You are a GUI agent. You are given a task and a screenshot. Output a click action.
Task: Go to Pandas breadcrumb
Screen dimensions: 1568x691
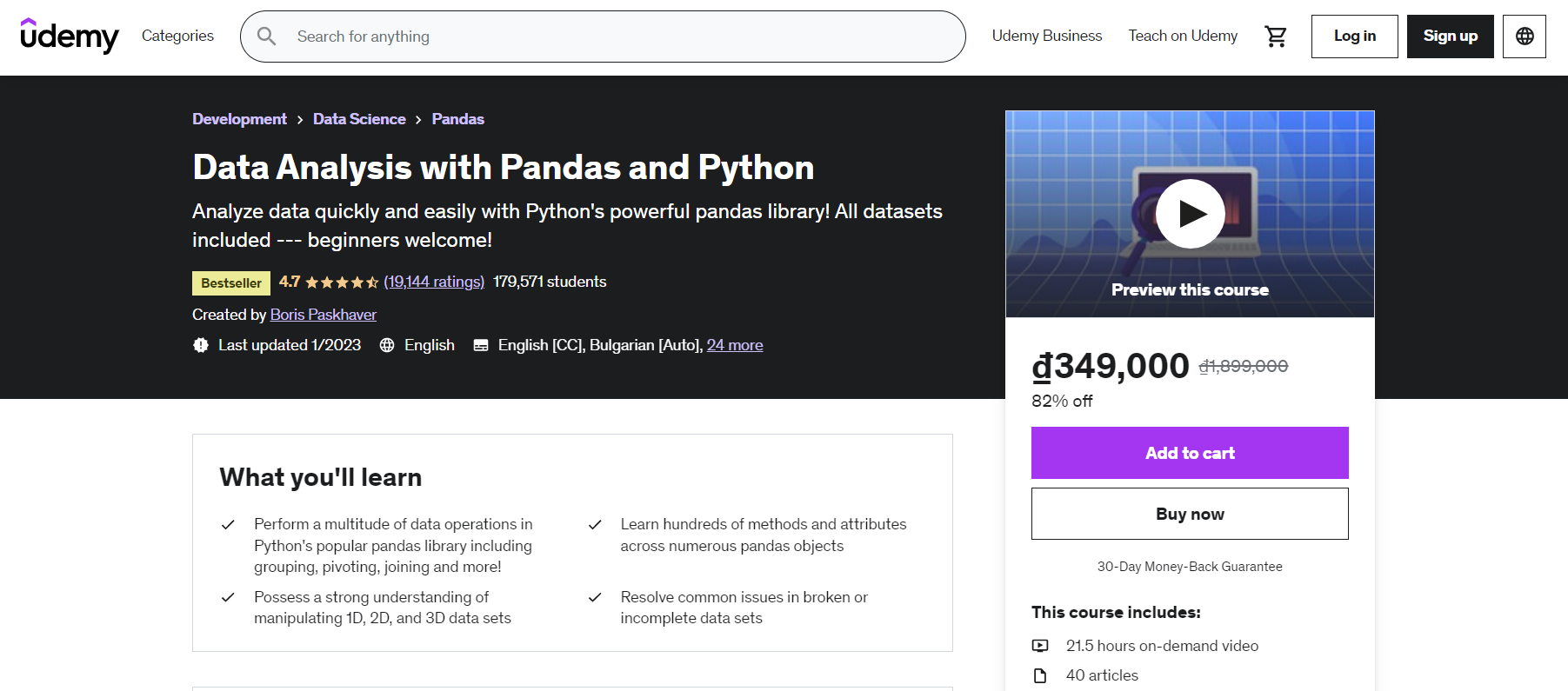point(458,119)
